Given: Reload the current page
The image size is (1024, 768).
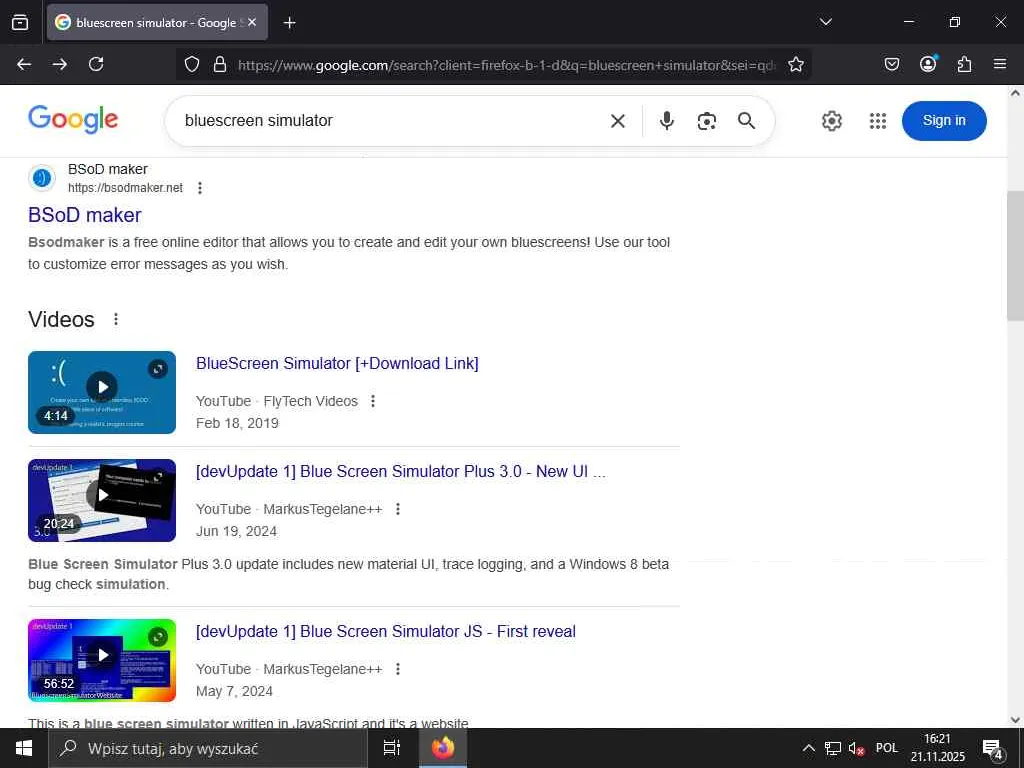Looking at the screenshot, I should [x=96, y=64].
